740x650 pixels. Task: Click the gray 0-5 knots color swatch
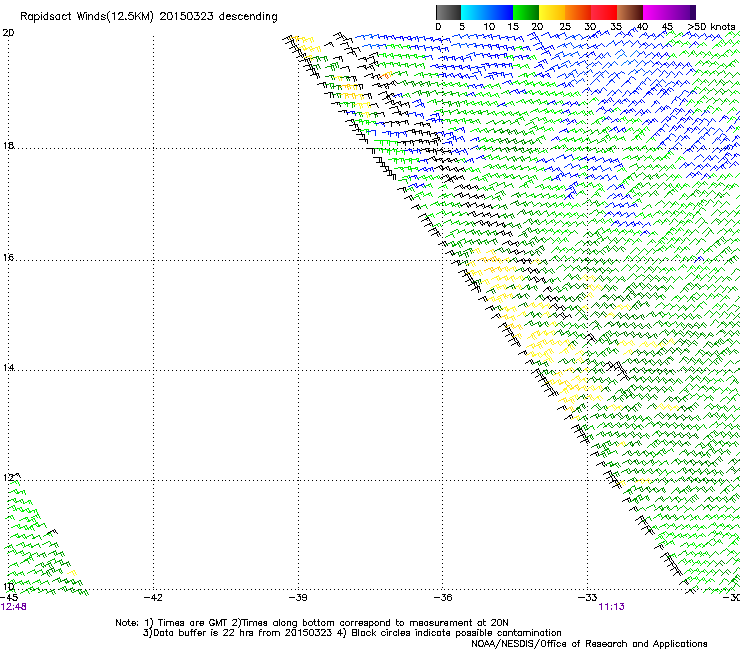coord(448,12)
